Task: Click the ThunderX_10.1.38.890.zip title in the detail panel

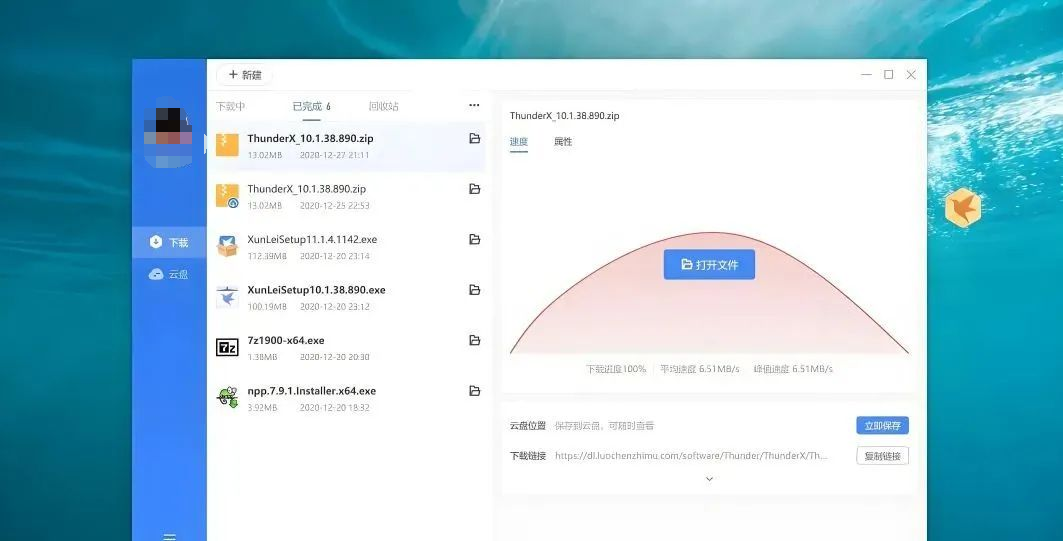Action: [565, 116]
